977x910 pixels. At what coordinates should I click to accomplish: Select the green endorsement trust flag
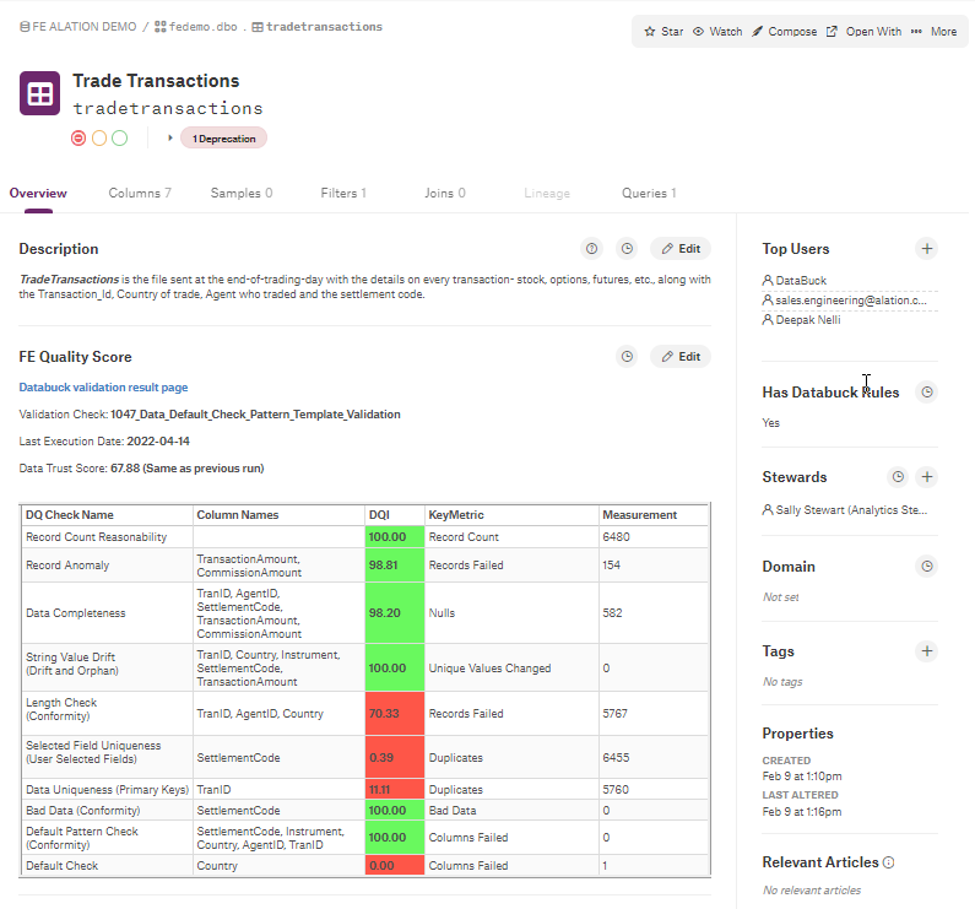[120, 138]
